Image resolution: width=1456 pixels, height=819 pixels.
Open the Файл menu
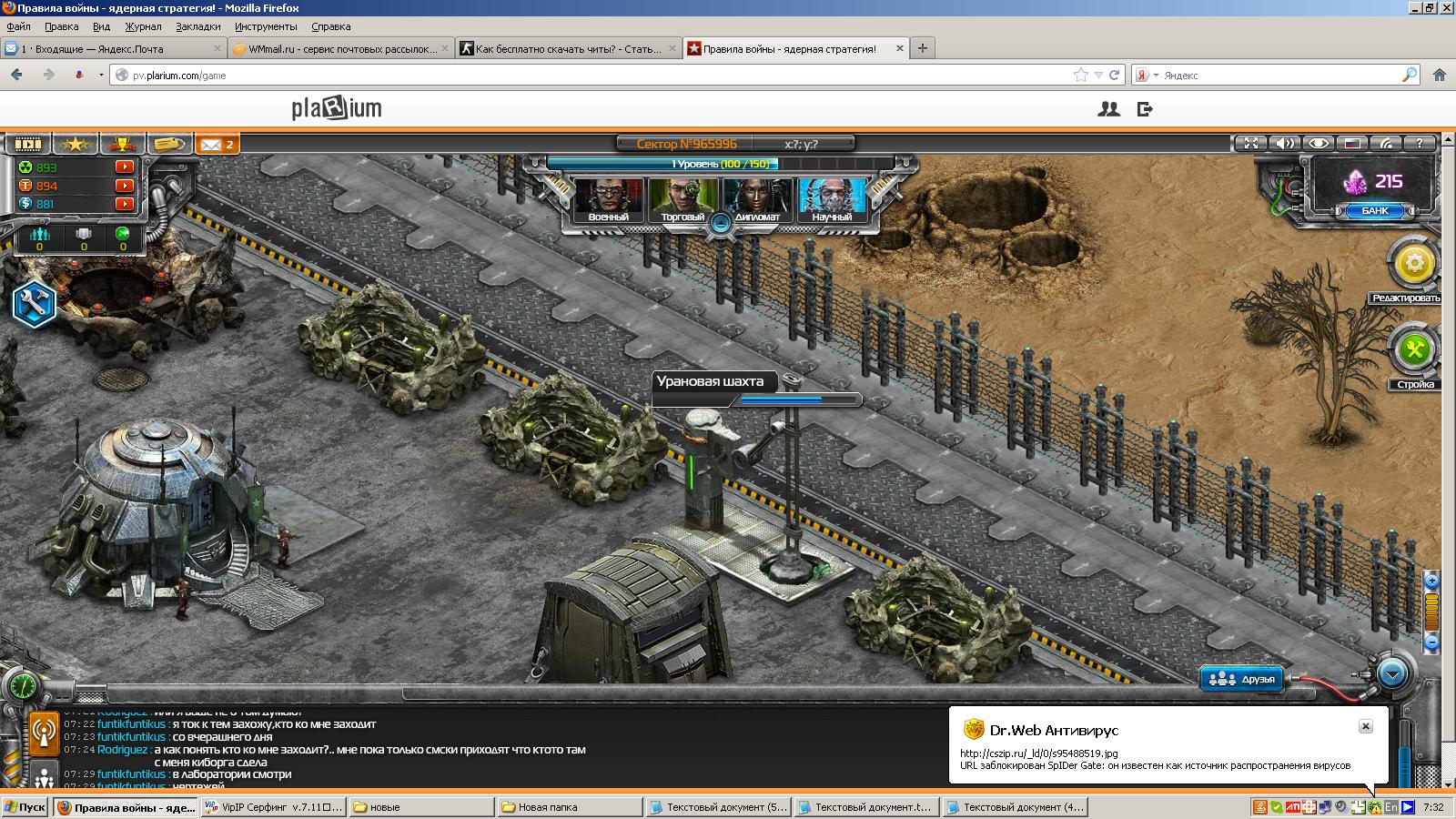click(18, 26)
